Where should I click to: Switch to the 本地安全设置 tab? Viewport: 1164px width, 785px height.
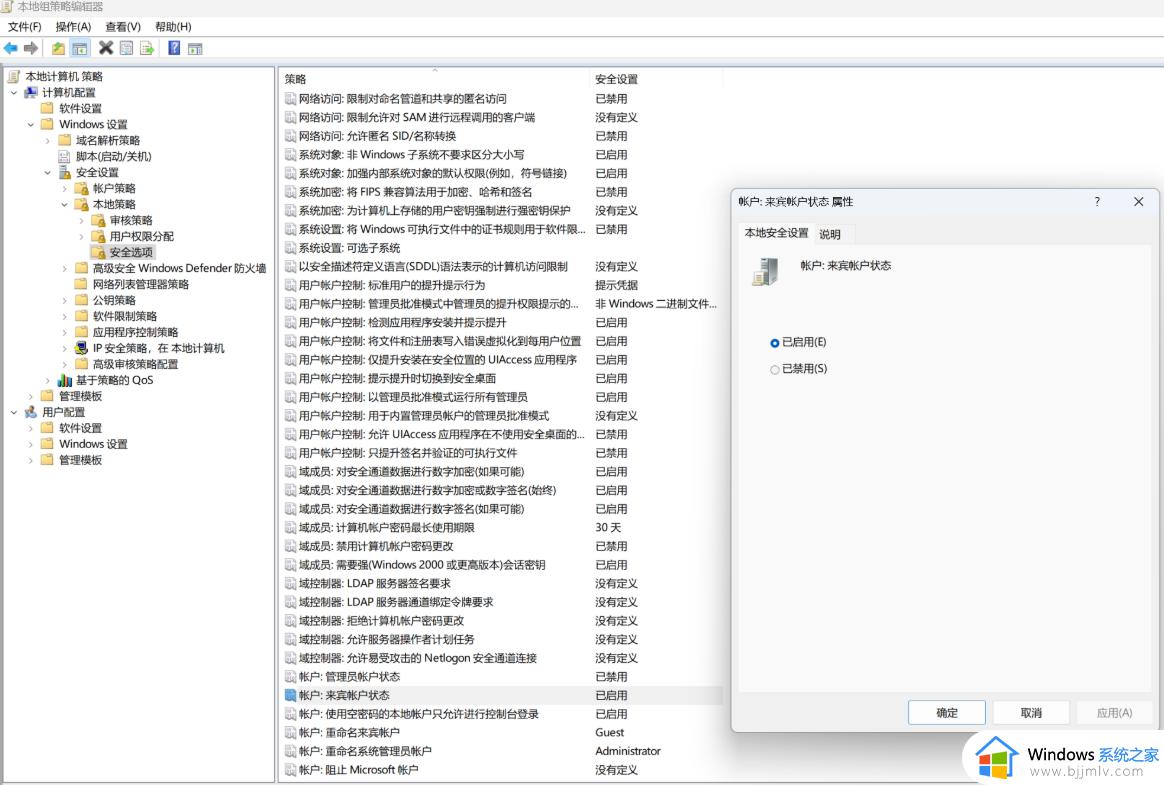(776, 233)
